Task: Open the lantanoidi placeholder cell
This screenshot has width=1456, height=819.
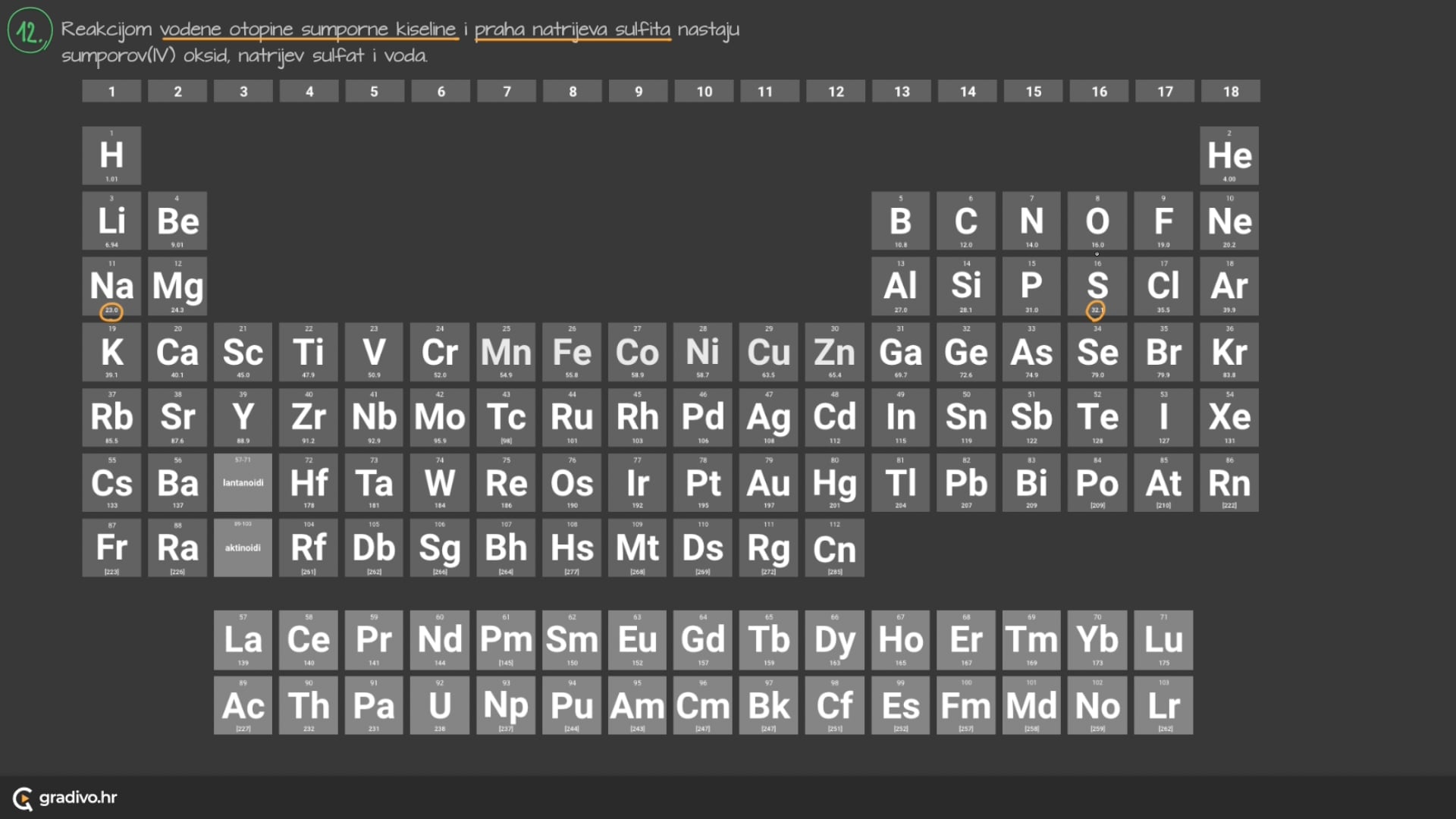Action: pyautogui.click(x=243, y=483)
